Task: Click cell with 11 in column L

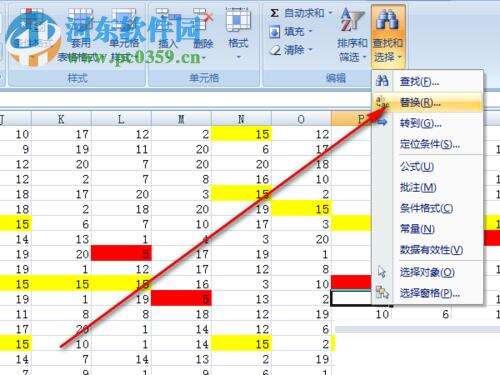Action: [121, 149]
